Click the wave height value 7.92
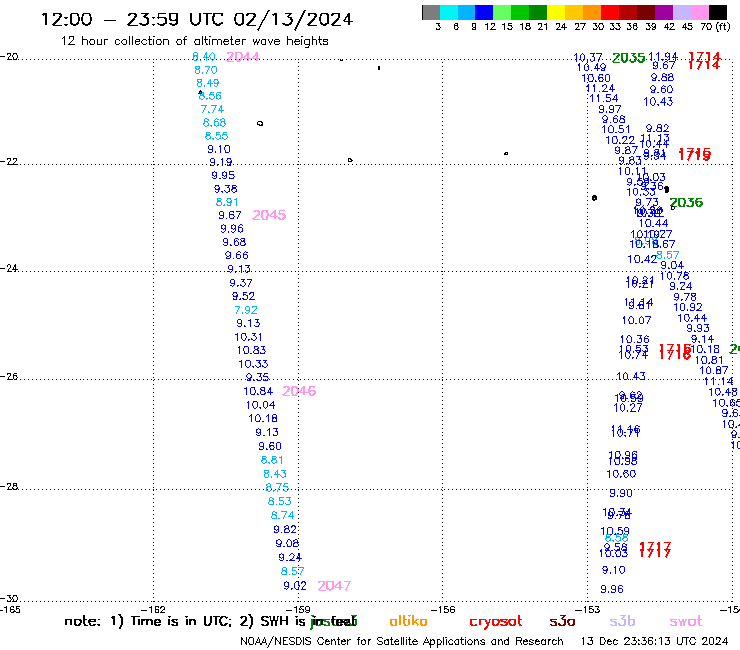This screenshot has height=650, width=740. click(x=246, y=310)
